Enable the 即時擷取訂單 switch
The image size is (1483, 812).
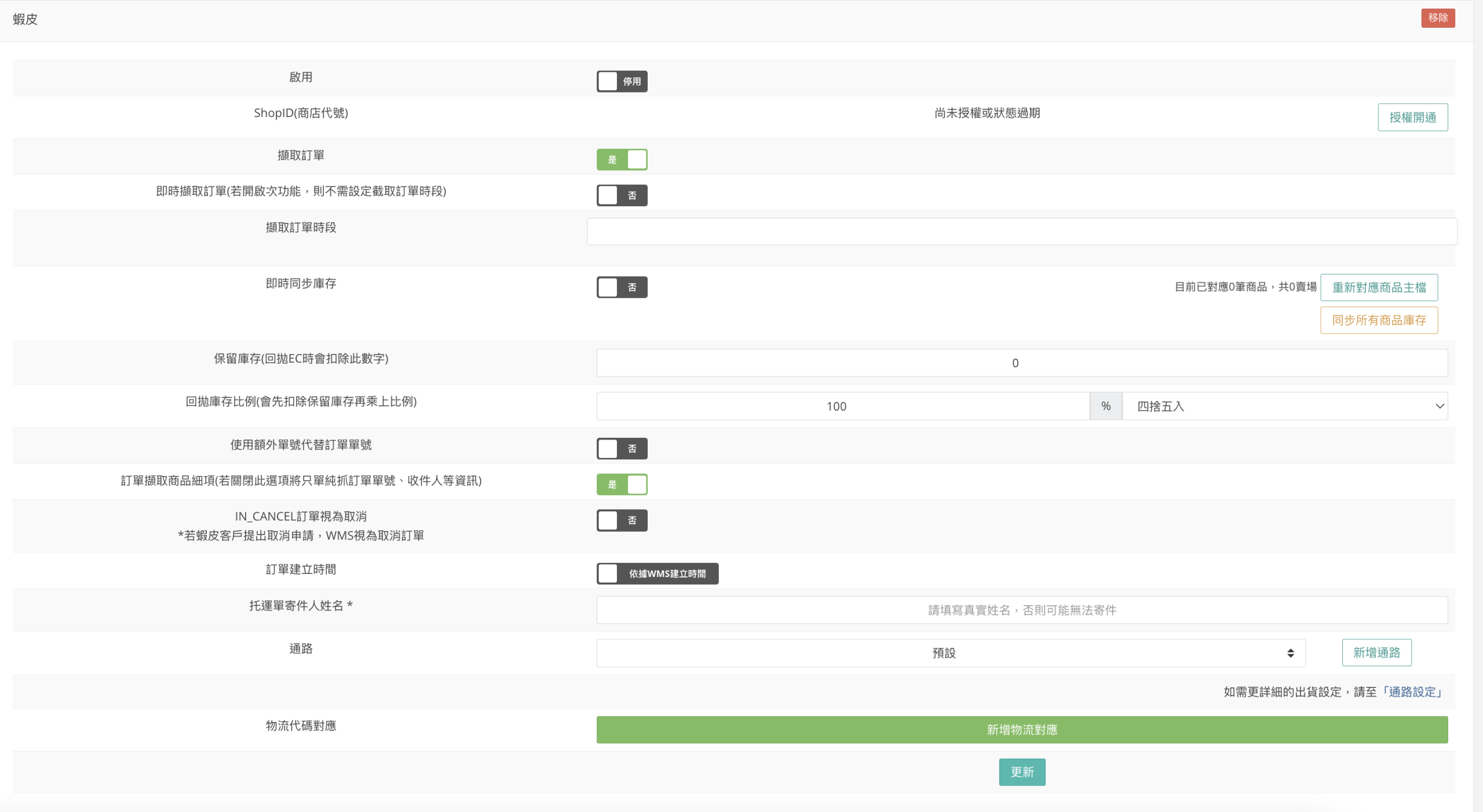click(622, 195)
